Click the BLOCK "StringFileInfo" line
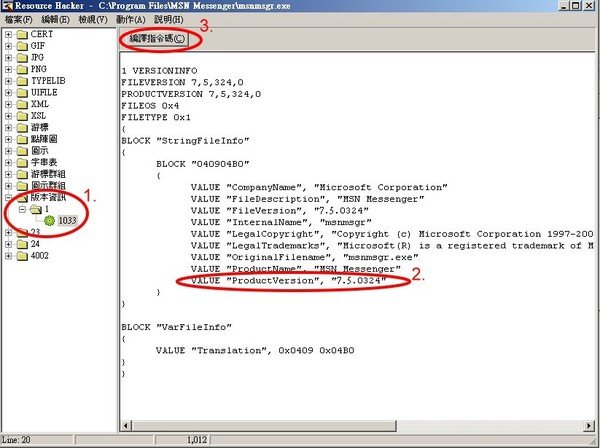The image size is (600, 448). click(185, 141)
